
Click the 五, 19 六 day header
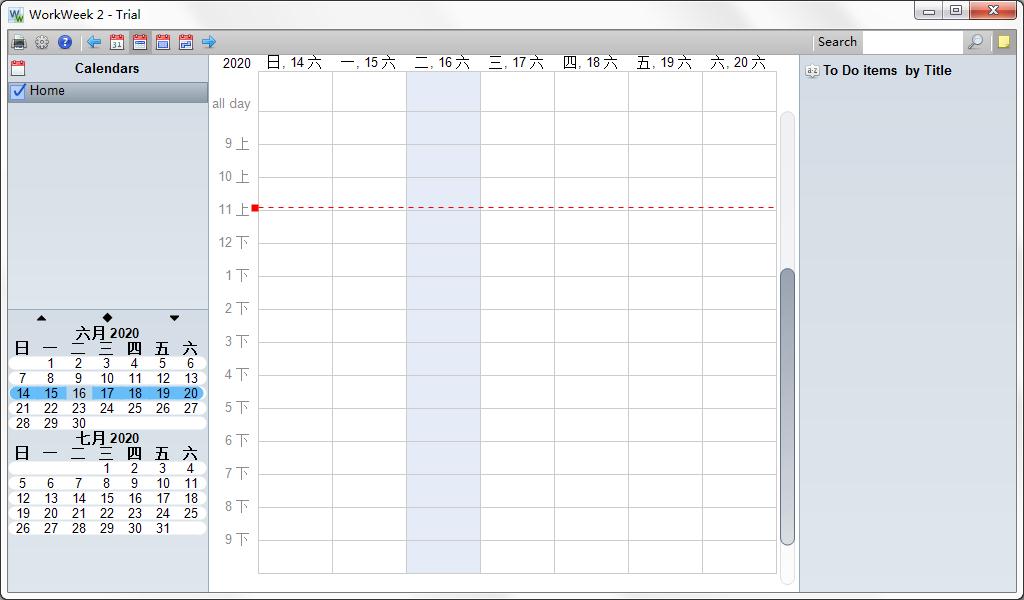(x=664, y=63)
